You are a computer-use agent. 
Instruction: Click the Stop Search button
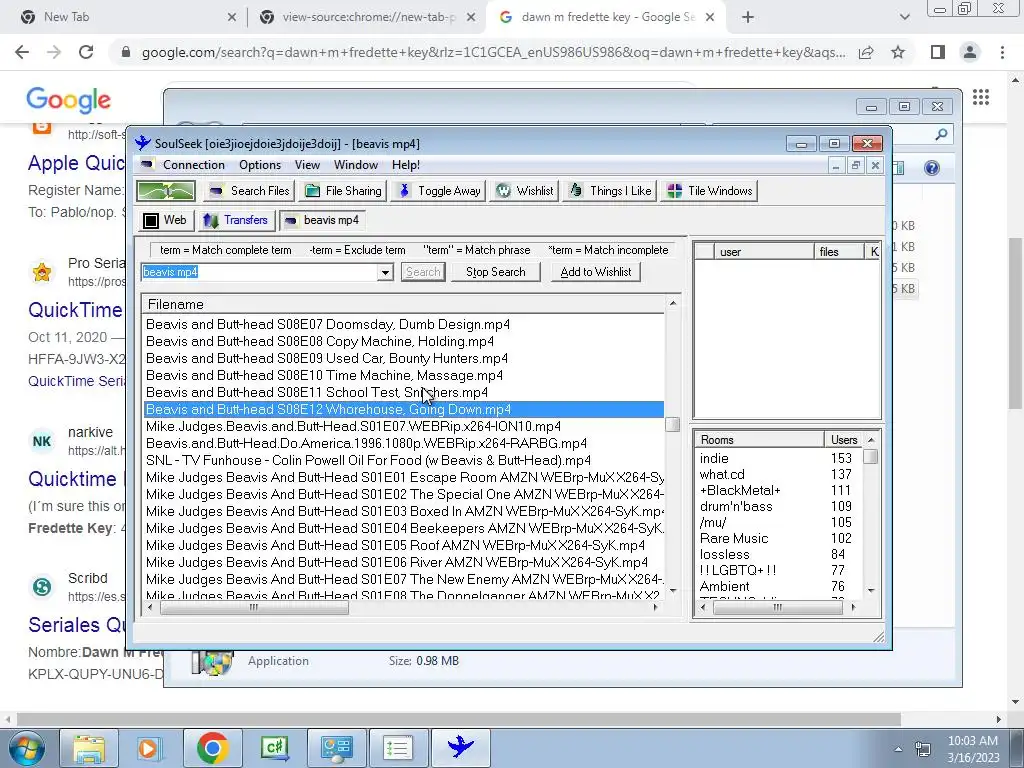pyautogui.click(x=496, y=272)
